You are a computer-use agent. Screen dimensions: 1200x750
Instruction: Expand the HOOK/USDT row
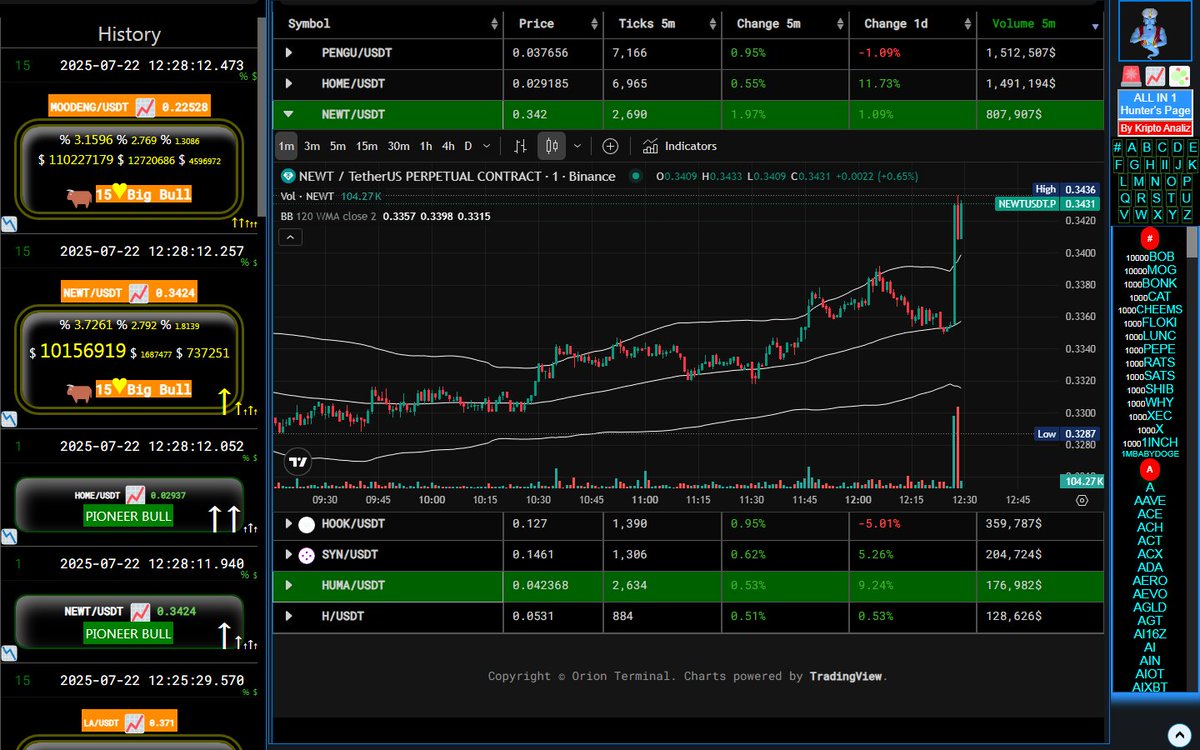[x=290, y=523]
